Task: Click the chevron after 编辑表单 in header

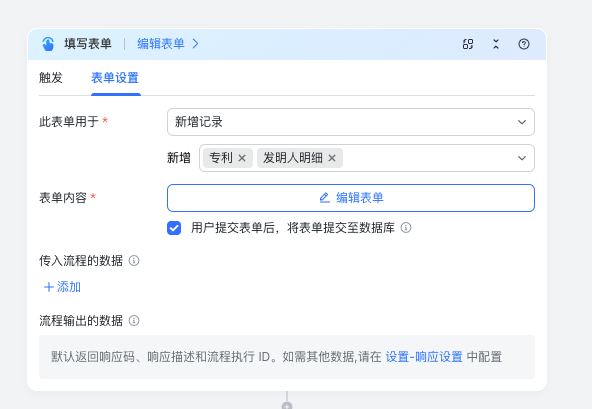Action: (195, 44)
